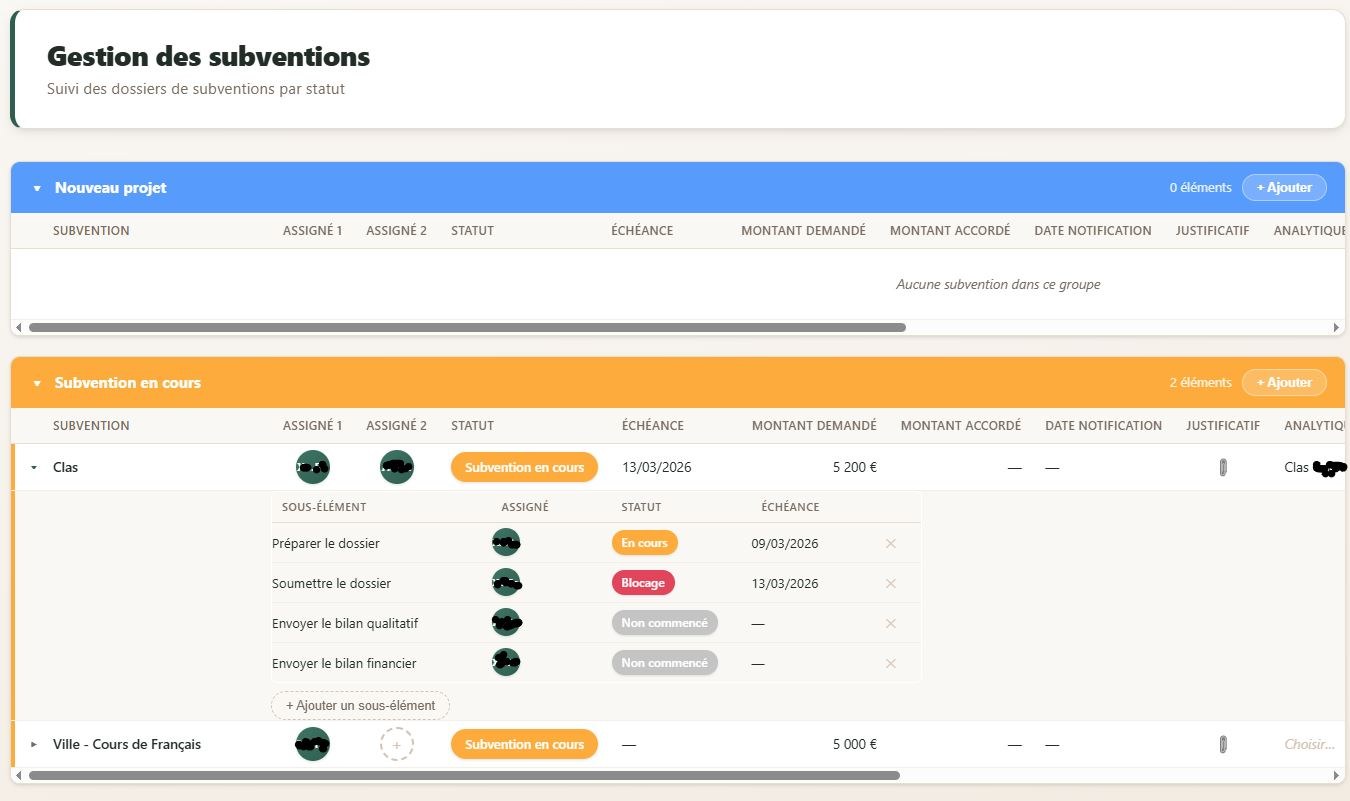This screenshot has height=801, width=1350.
Task: Click '+ Ajouter un sous-élément' button
Action: point(360,705)
